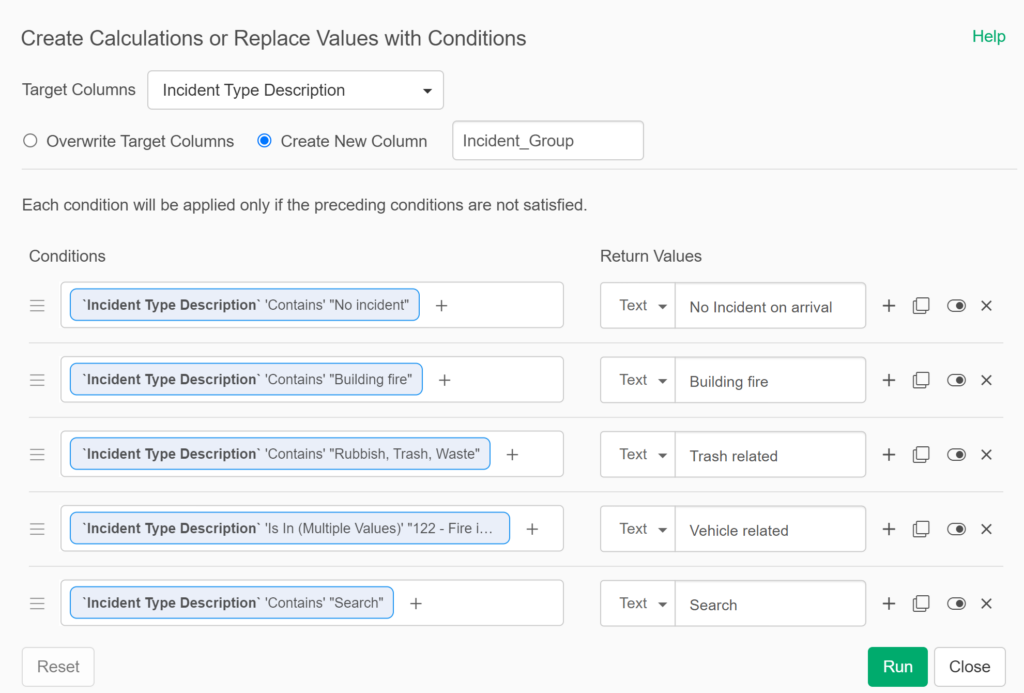The width and height of the screenshot is (1024, 693).
Task: Disable the Vehicle related condition toggle
Action: coord(956,529)
